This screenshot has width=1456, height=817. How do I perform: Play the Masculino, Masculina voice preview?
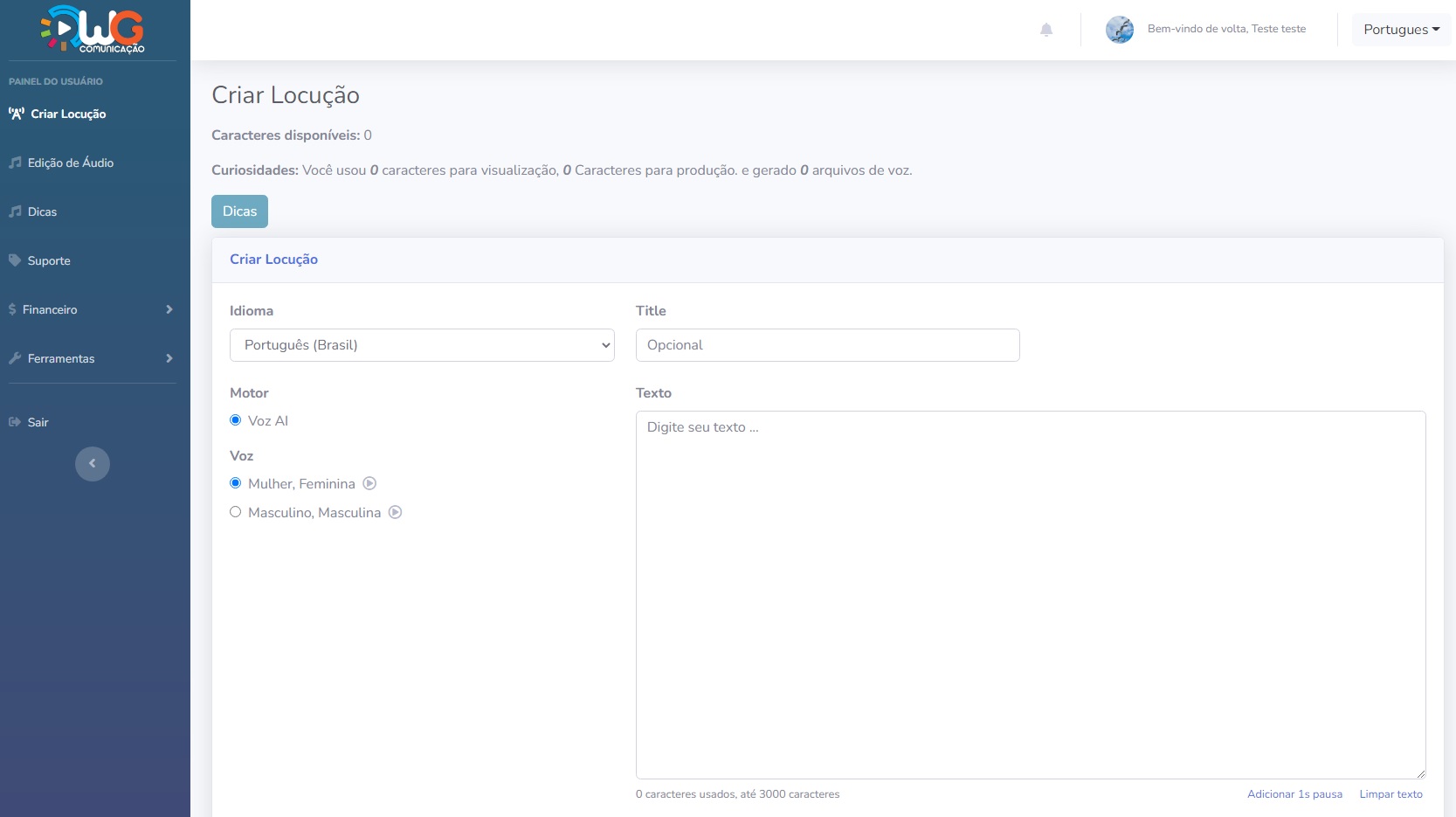pos(395,513)
